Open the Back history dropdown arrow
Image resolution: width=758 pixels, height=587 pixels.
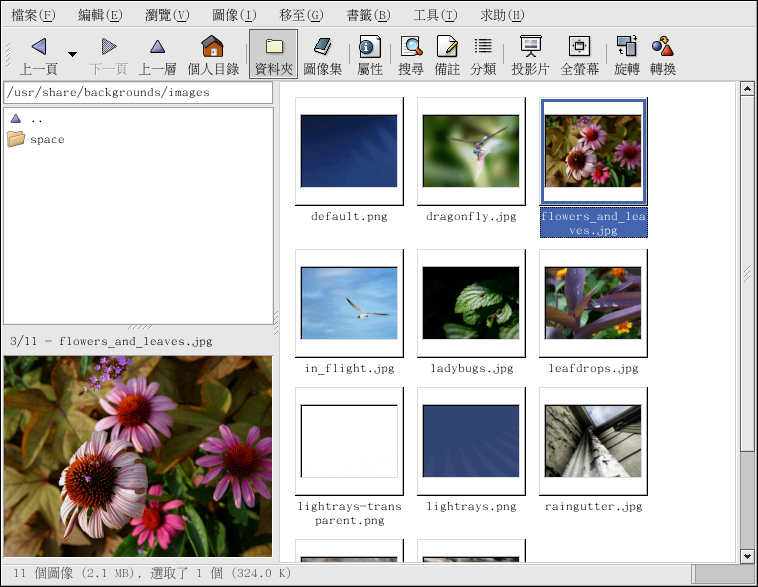pos(72,54)
